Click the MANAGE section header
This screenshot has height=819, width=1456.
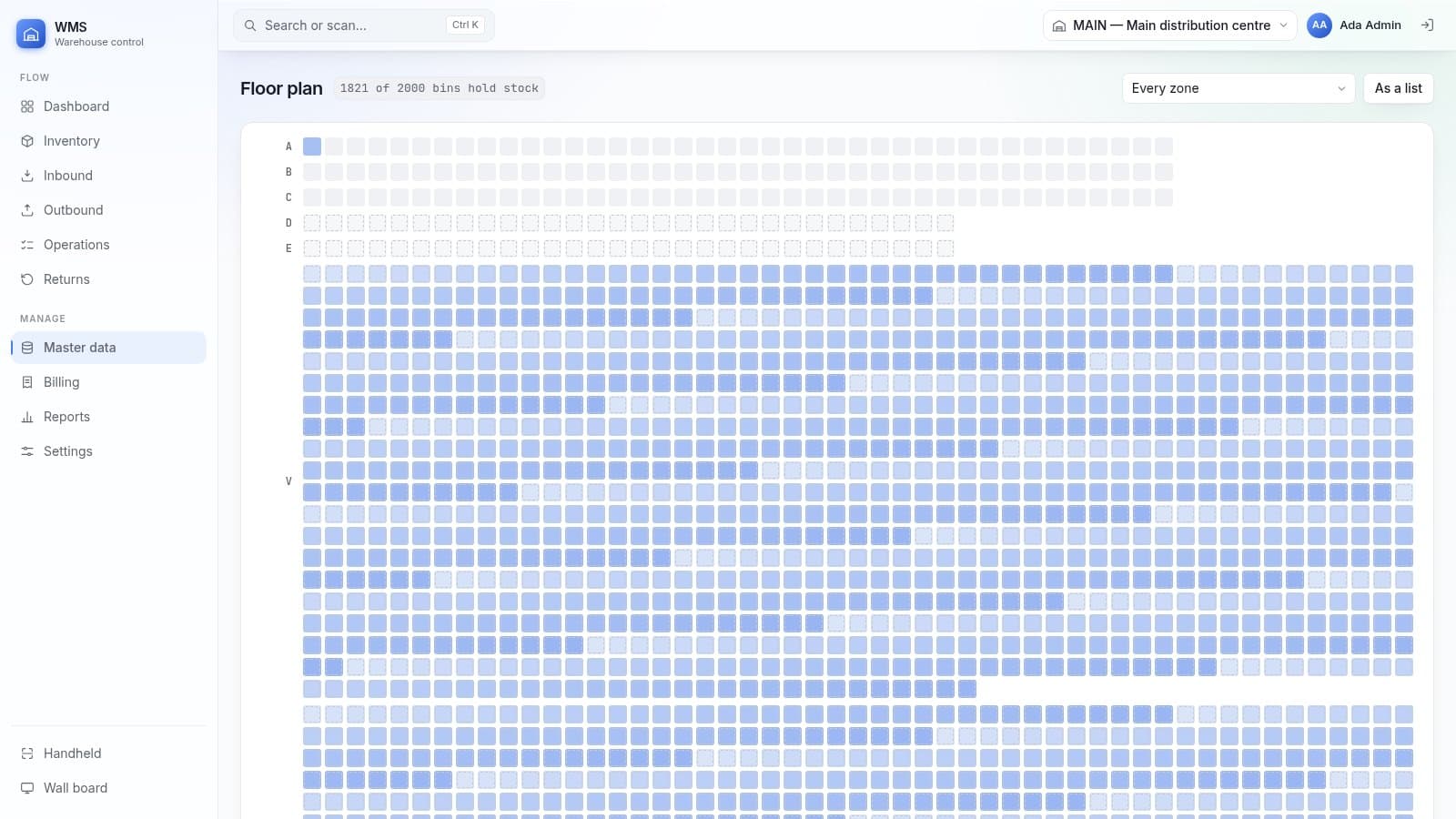pos(43,319)
